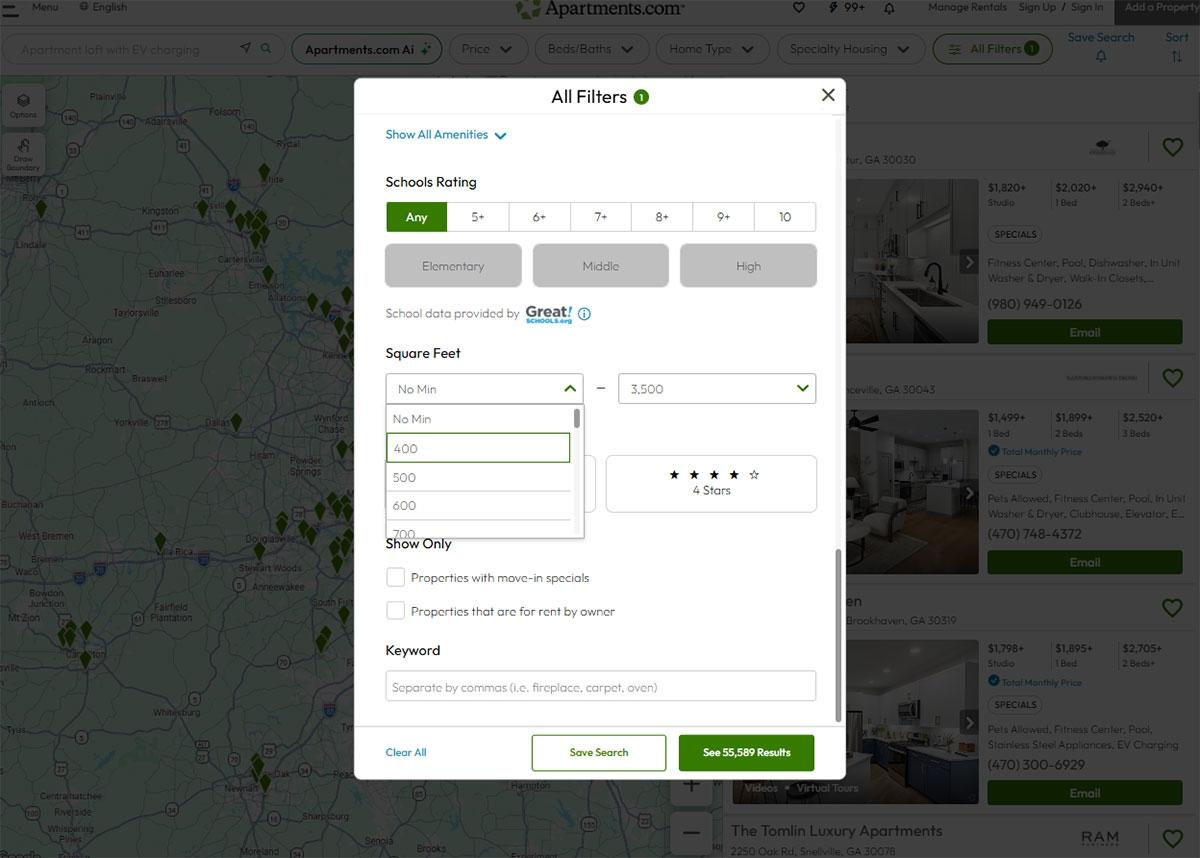Select 9+ schools rating
The height and width of the screenshot is (858, 1200).
(x=724, y=217)
